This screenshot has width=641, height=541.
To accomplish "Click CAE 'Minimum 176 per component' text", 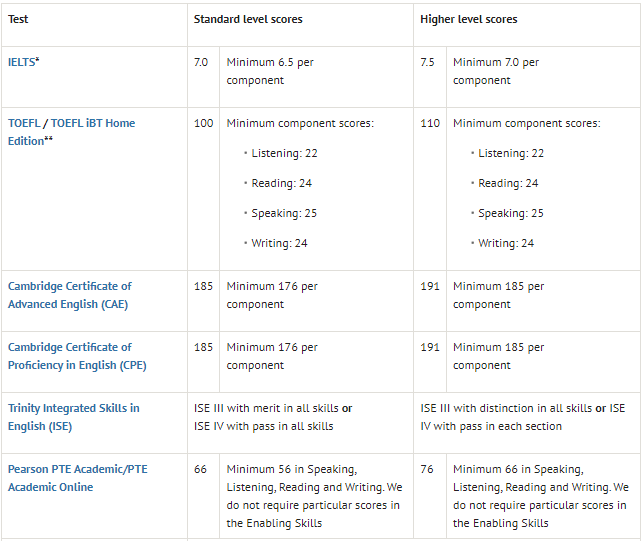I will [272, 295].
